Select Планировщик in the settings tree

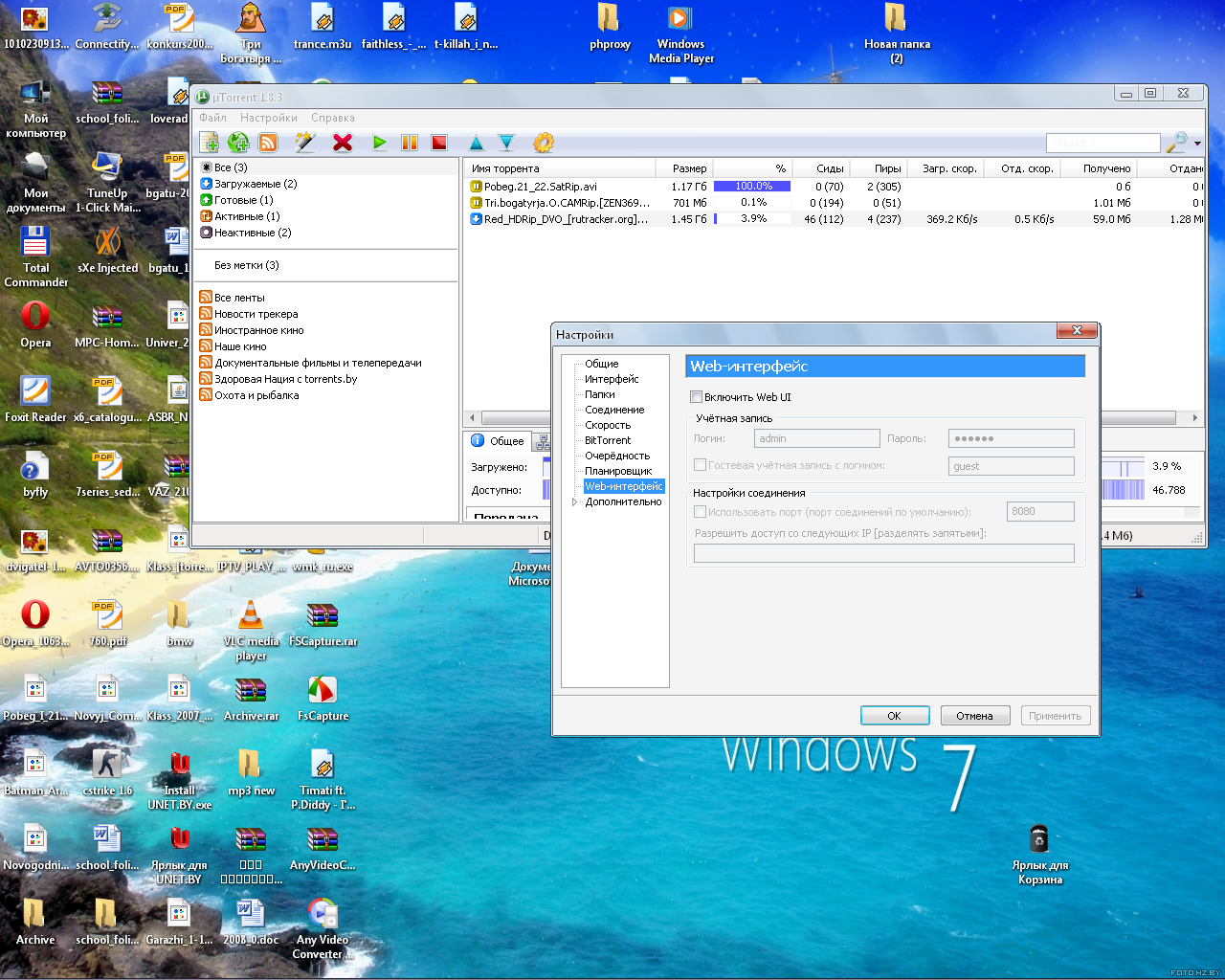pyautogui.click(x=618, y=471)
